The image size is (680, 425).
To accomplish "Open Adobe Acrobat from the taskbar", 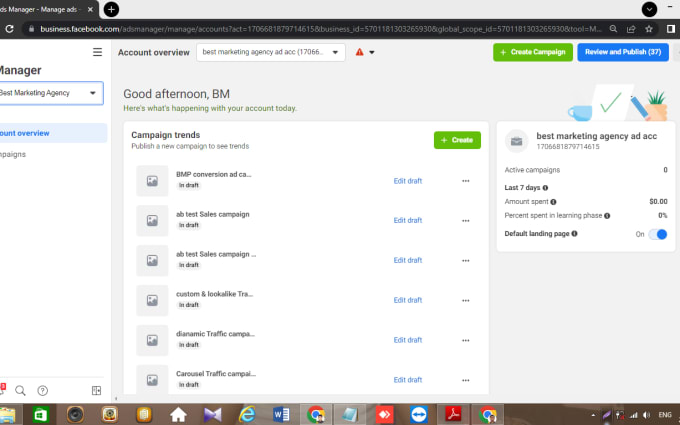I will 453,415.
